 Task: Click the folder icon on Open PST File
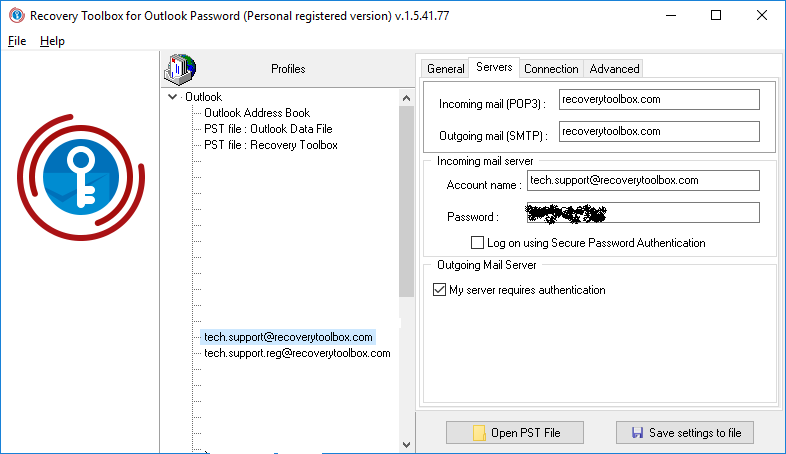479,433
